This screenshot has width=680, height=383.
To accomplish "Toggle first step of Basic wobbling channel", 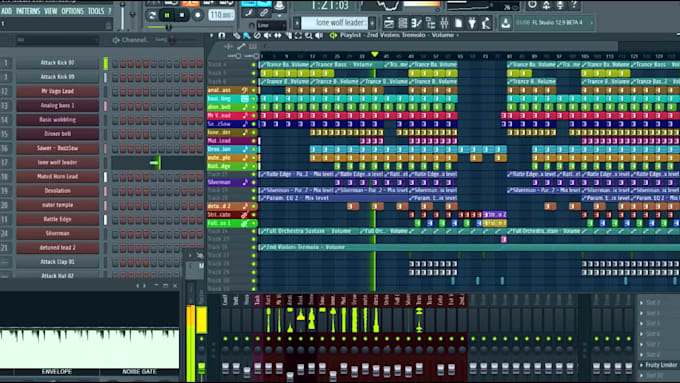I will [x=115, y=120].
